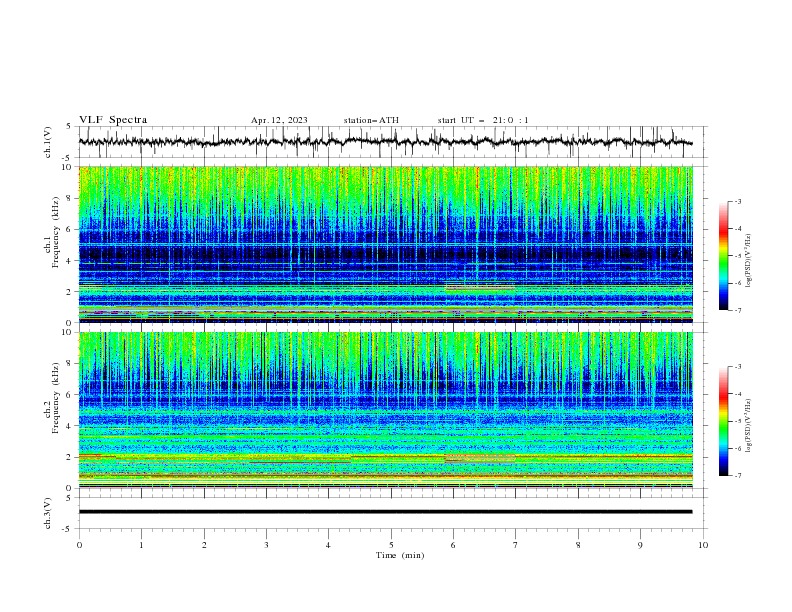The width and height of the screenshot is (792, 612).
Task: Click the x-axis tick label "3"
Action: coord(266,545)
